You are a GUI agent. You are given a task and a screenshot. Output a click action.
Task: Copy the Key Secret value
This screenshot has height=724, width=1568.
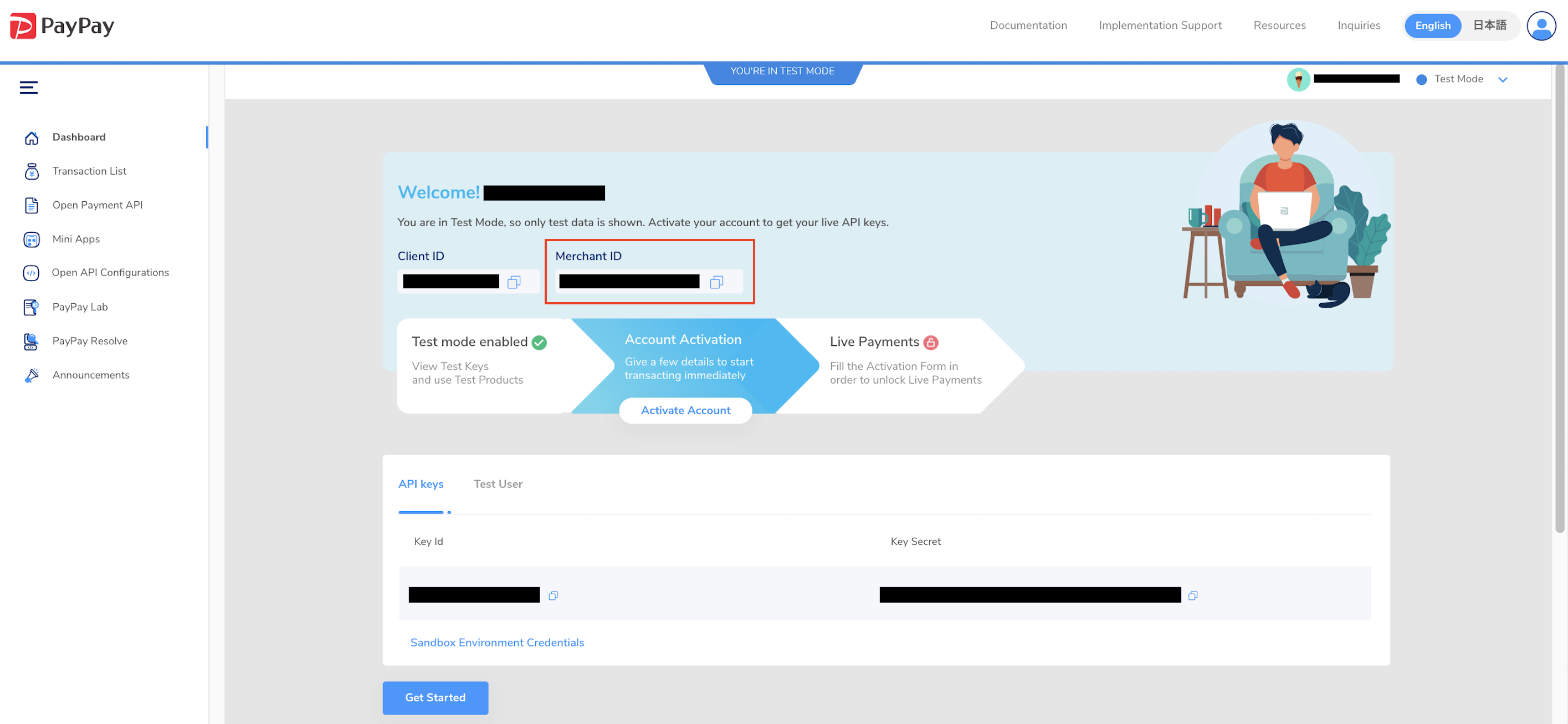point(1192,595)
